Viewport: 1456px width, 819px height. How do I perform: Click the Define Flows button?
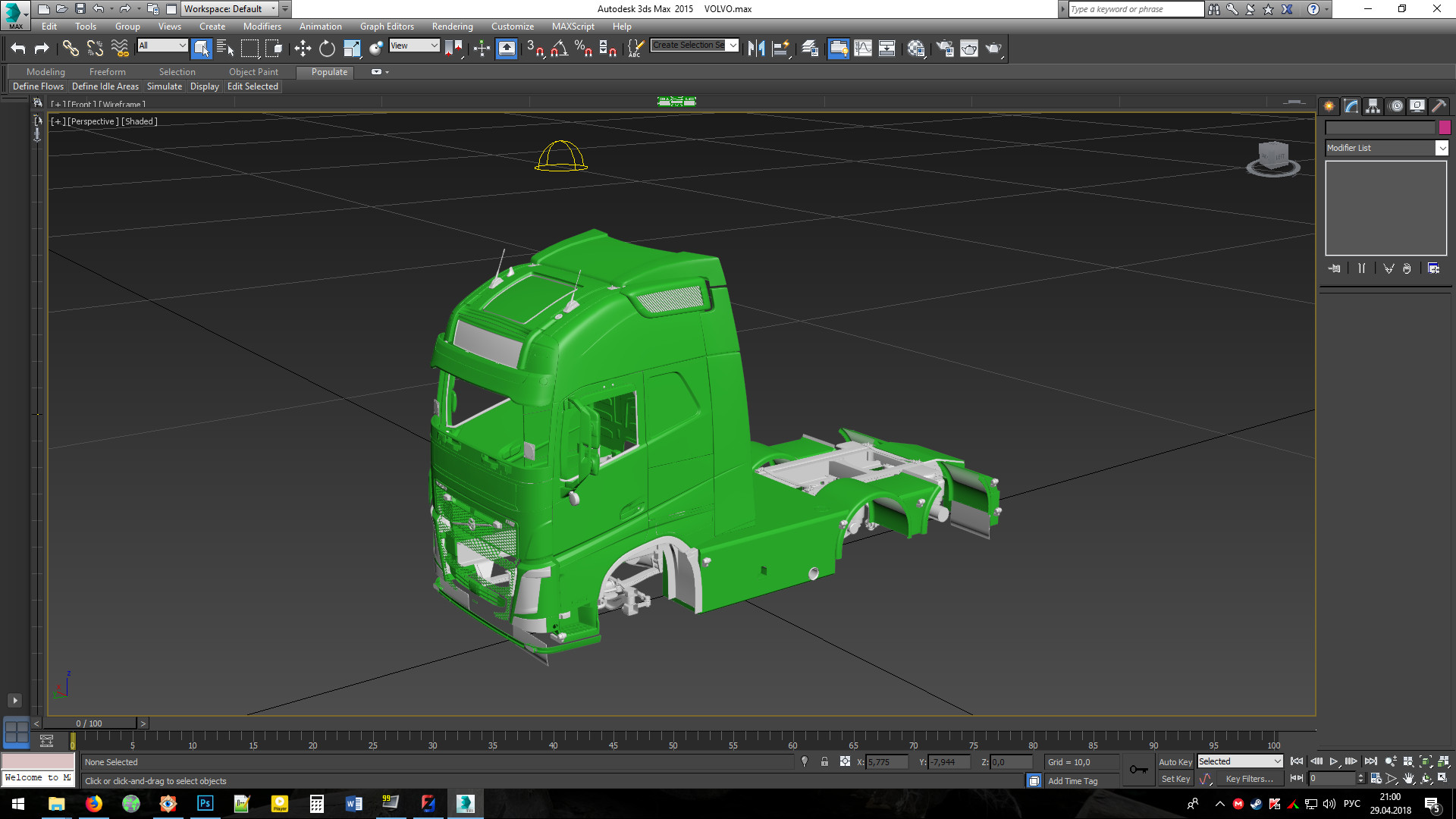pos(38,86)
